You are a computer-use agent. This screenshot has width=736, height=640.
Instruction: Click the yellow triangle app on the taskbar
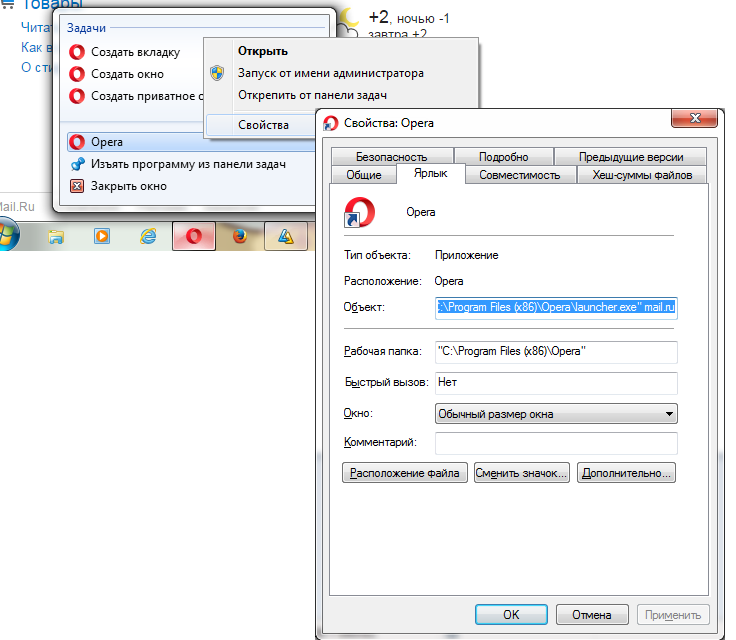point(285,236)
